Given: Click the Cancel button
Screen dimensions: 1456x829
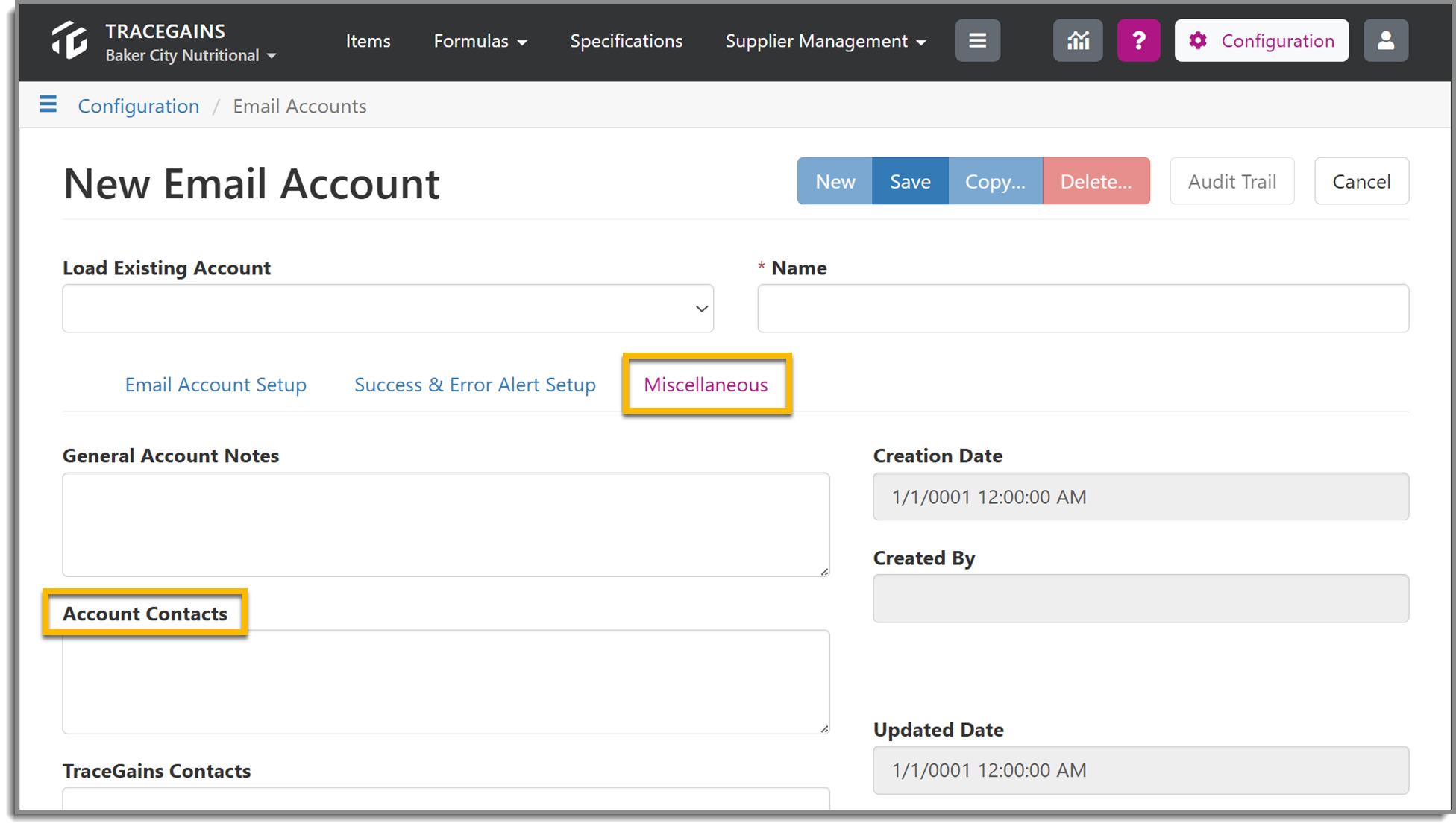Looking at the screenshot, I should coord(1361,181).
